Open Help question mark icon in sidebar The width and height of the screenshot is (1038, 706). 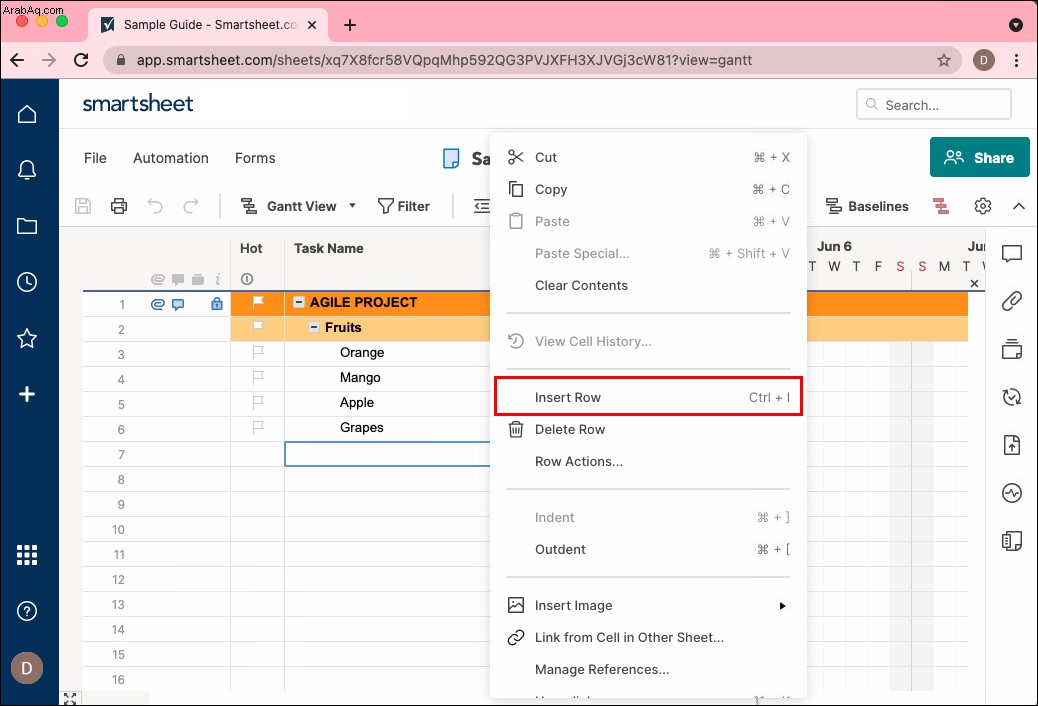pos(26,611)
